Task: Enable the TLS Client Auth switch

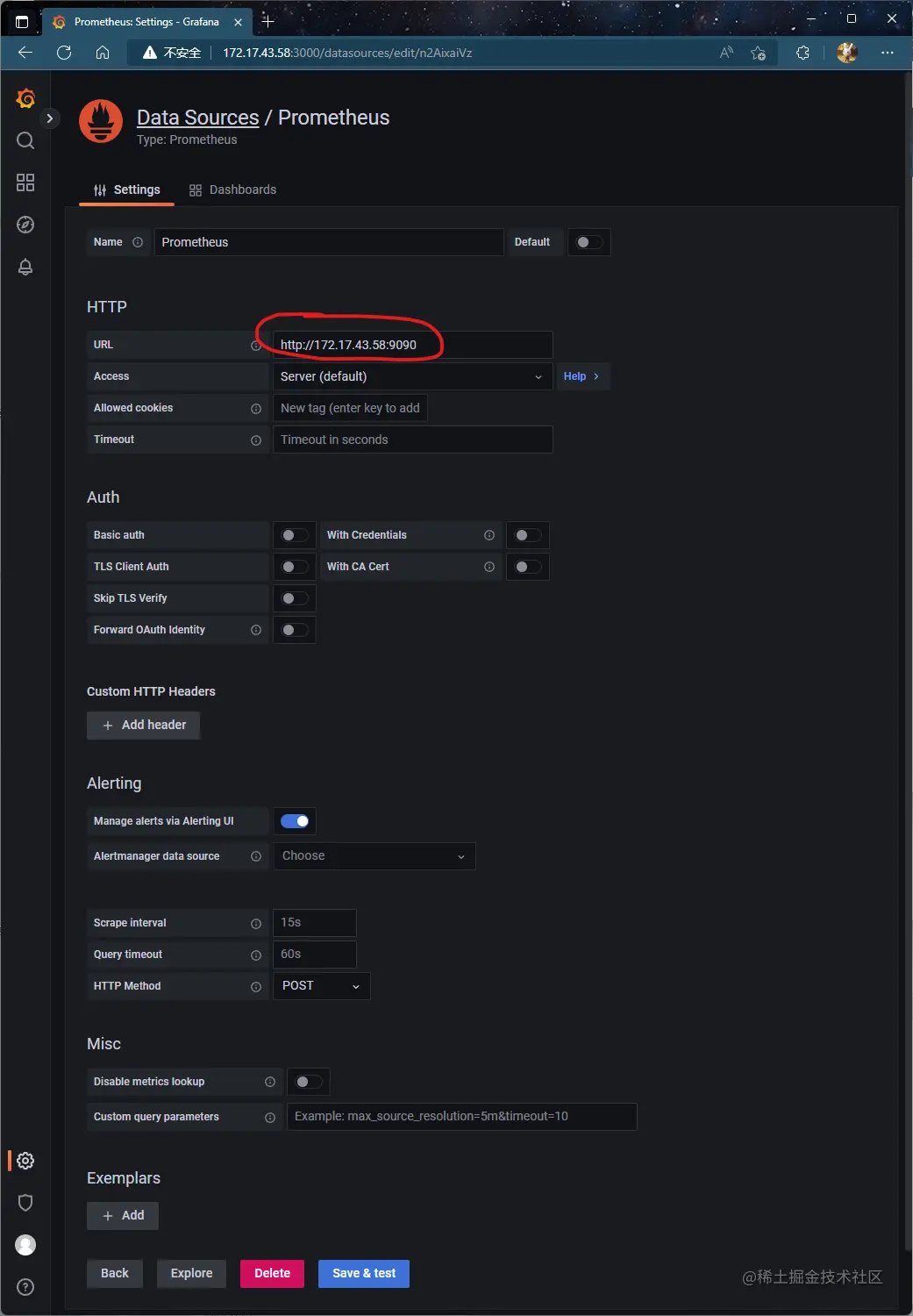Action: [295, 567]
